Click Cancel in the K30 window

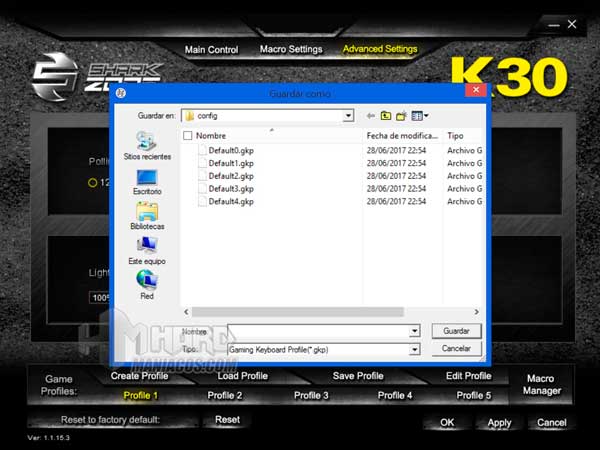point(551,422)
